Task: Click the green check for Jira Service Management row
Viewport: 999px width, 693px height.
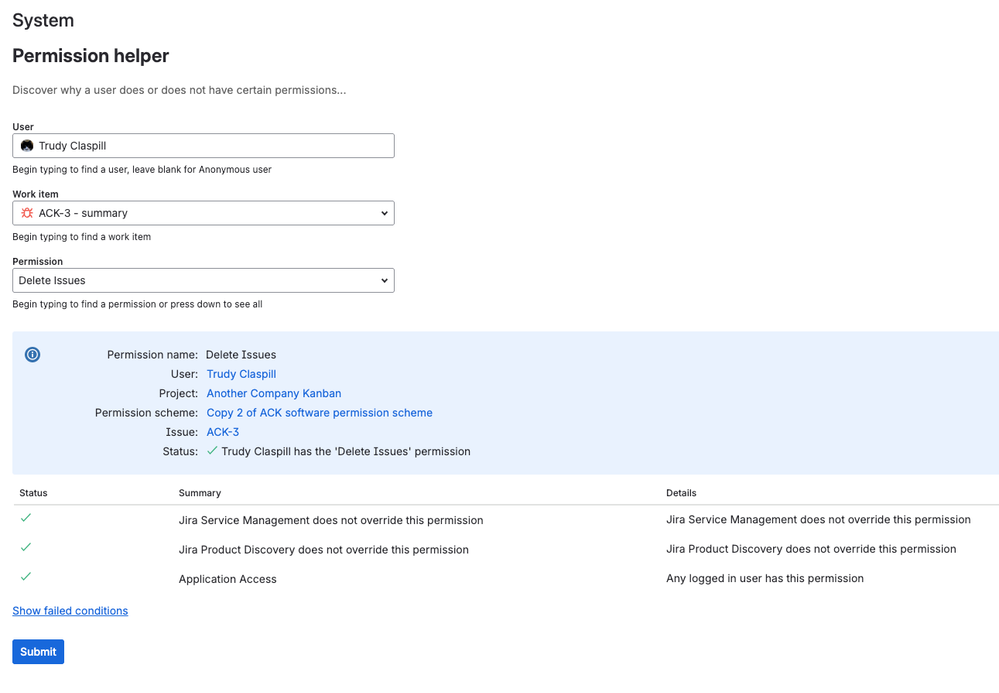Action: [26, 518]
